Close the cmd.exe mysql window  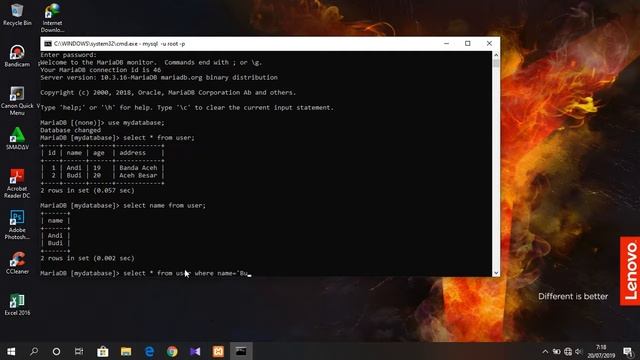[x=489, y=43]
